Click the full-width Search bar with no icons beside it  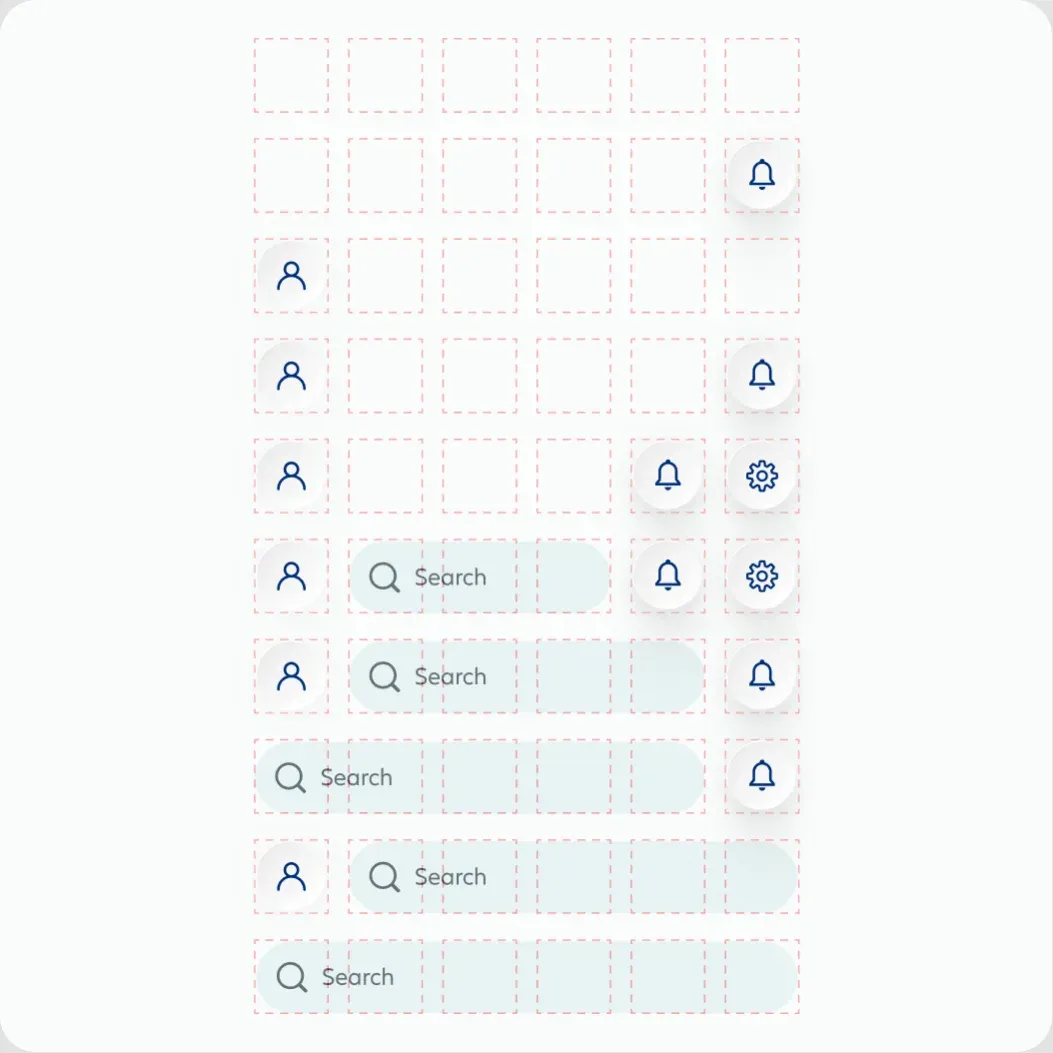pos(527,977)
